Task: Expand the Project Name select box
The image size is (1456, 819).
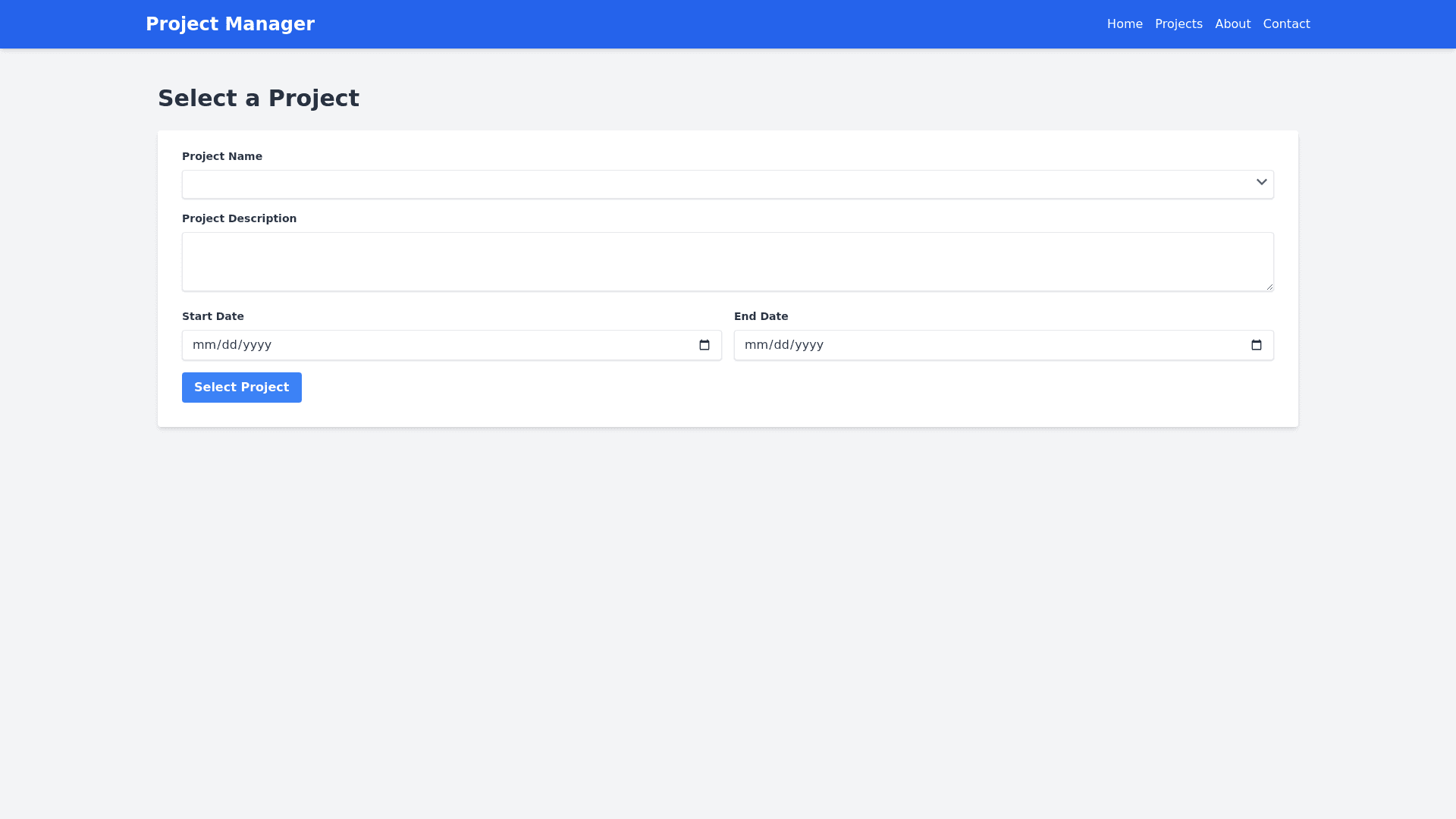Action: pos(713,184)
